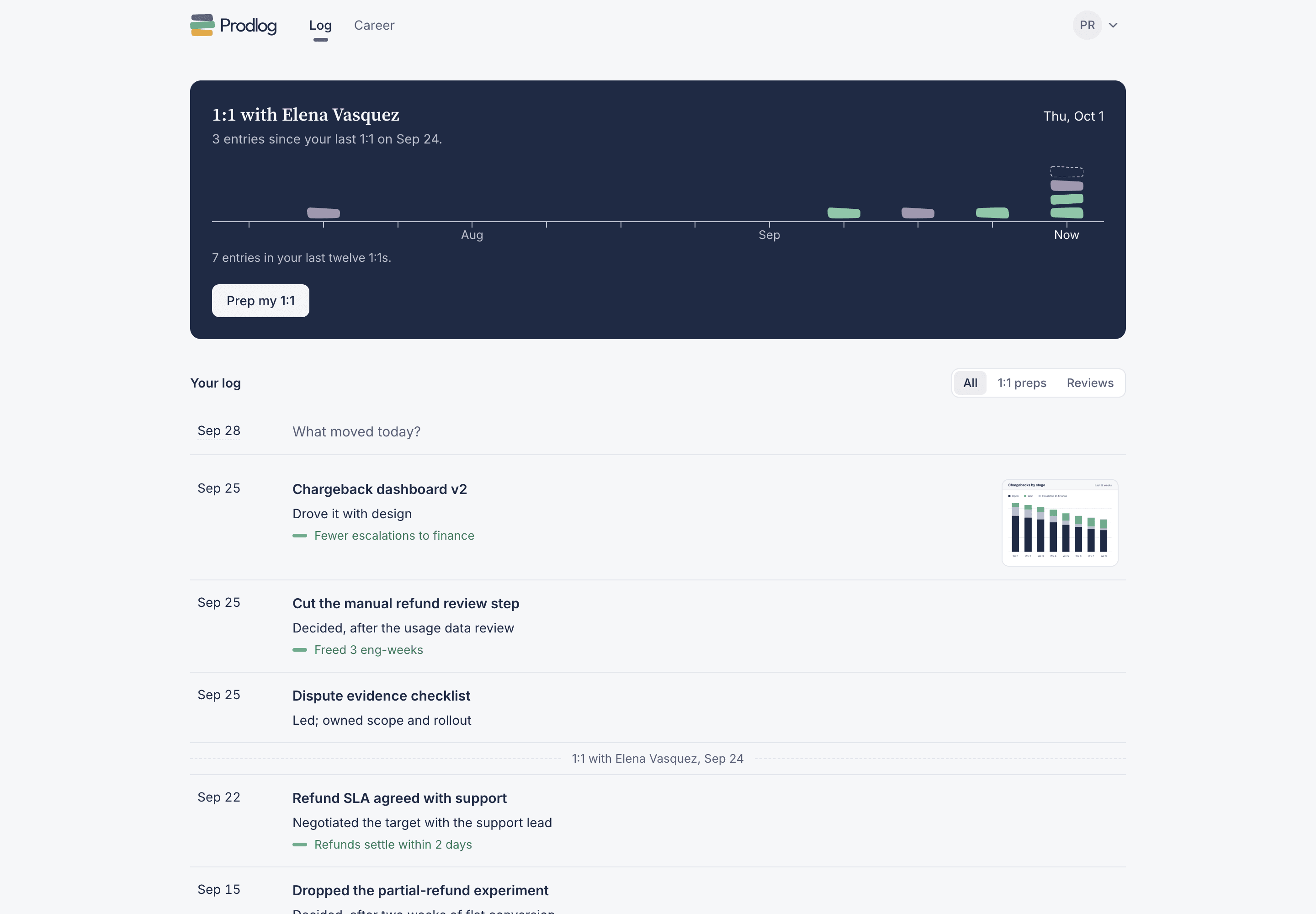1316x914 pixels.
Task: Open the PR avatar
Action: coord(1087,25)
